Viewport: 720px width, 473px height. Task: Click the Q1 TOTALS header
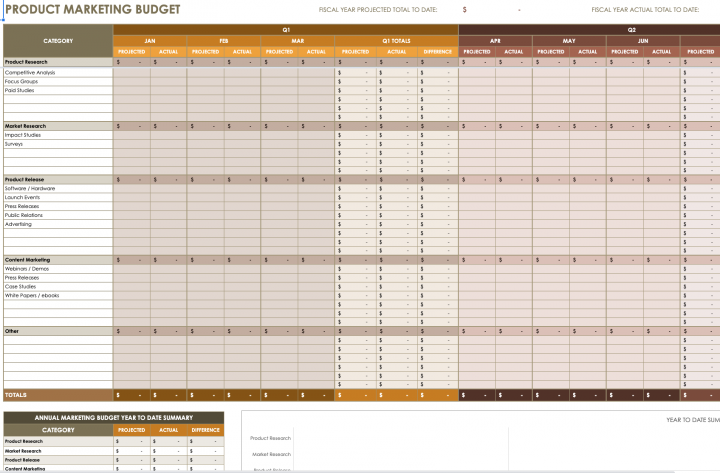(396, 41)
